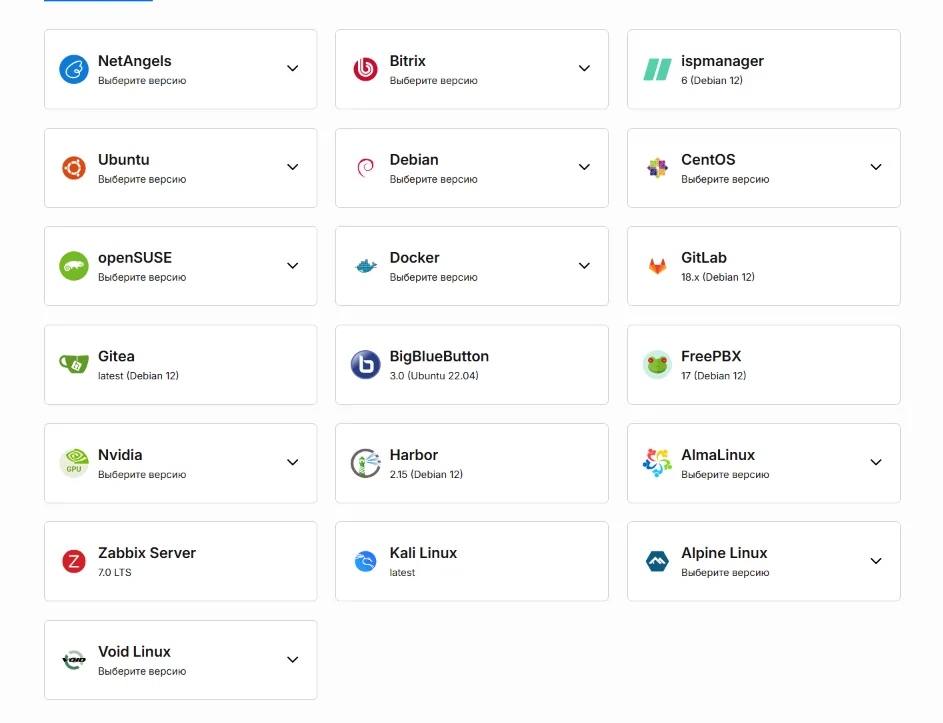The height and width of the screenshot is (723, 943).
Task: Expand the Void Linux version chevron
Action: [292, 660]
